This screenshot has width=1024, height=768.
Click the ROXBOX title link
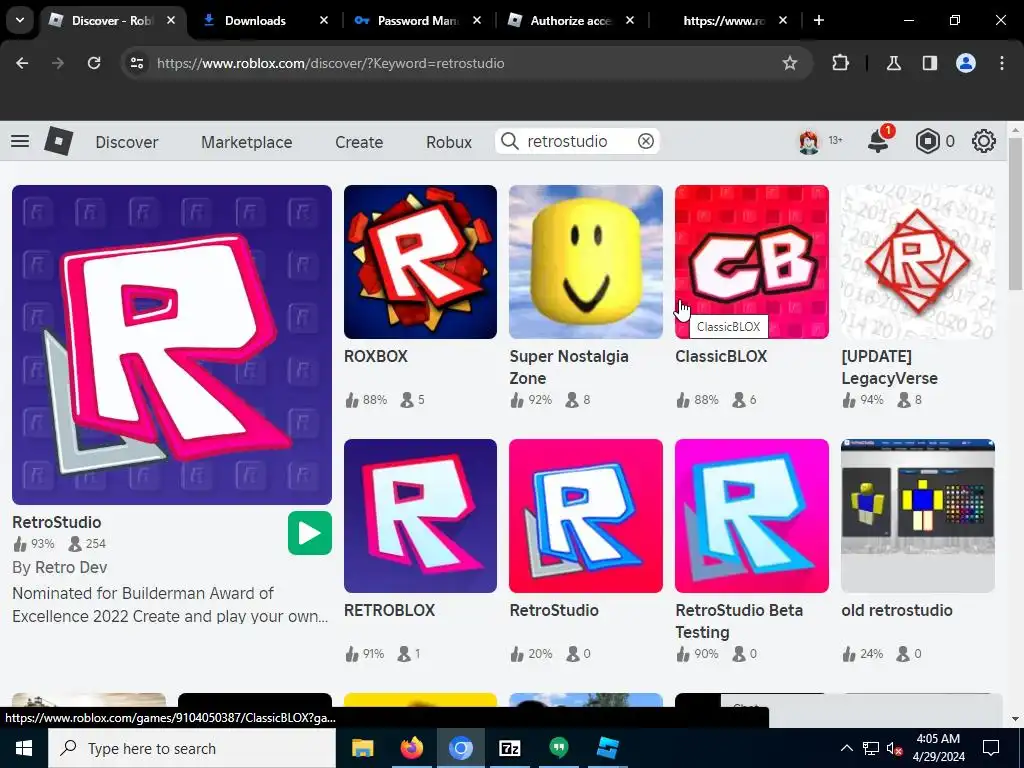(x=376, y=357)
